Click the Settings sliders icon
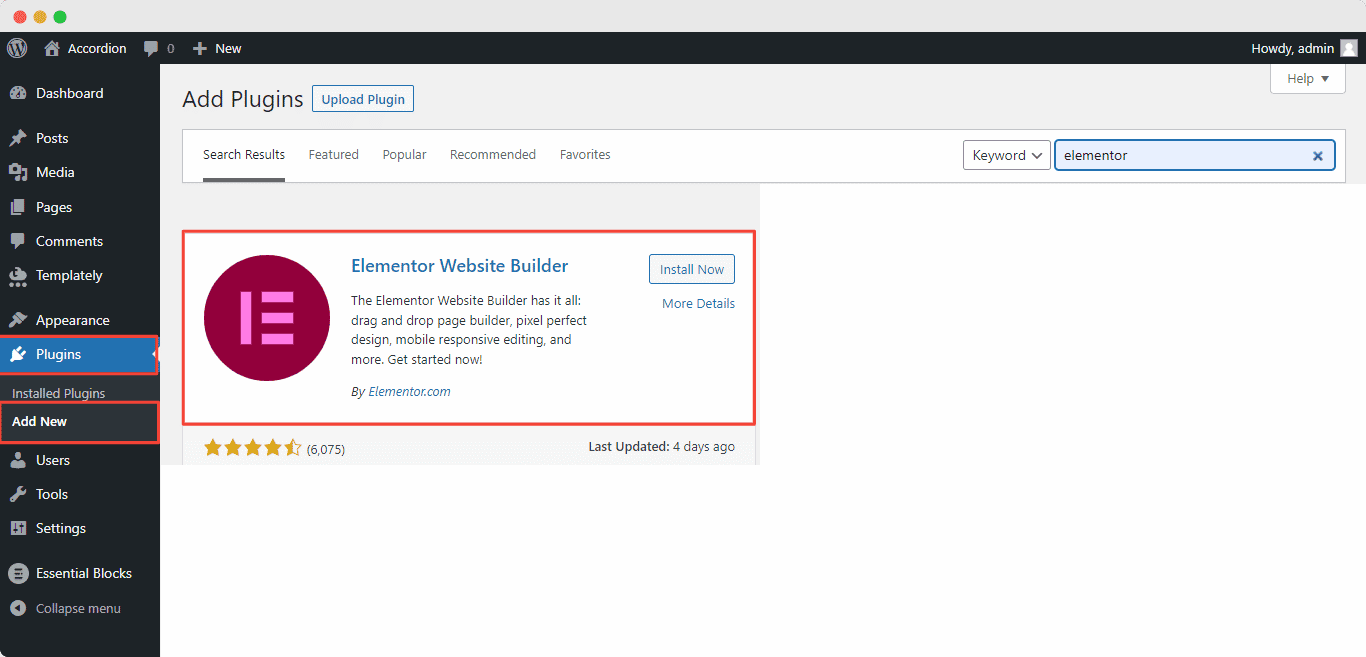The width and height of the screenshot is (1366, 657). (18, 528)
